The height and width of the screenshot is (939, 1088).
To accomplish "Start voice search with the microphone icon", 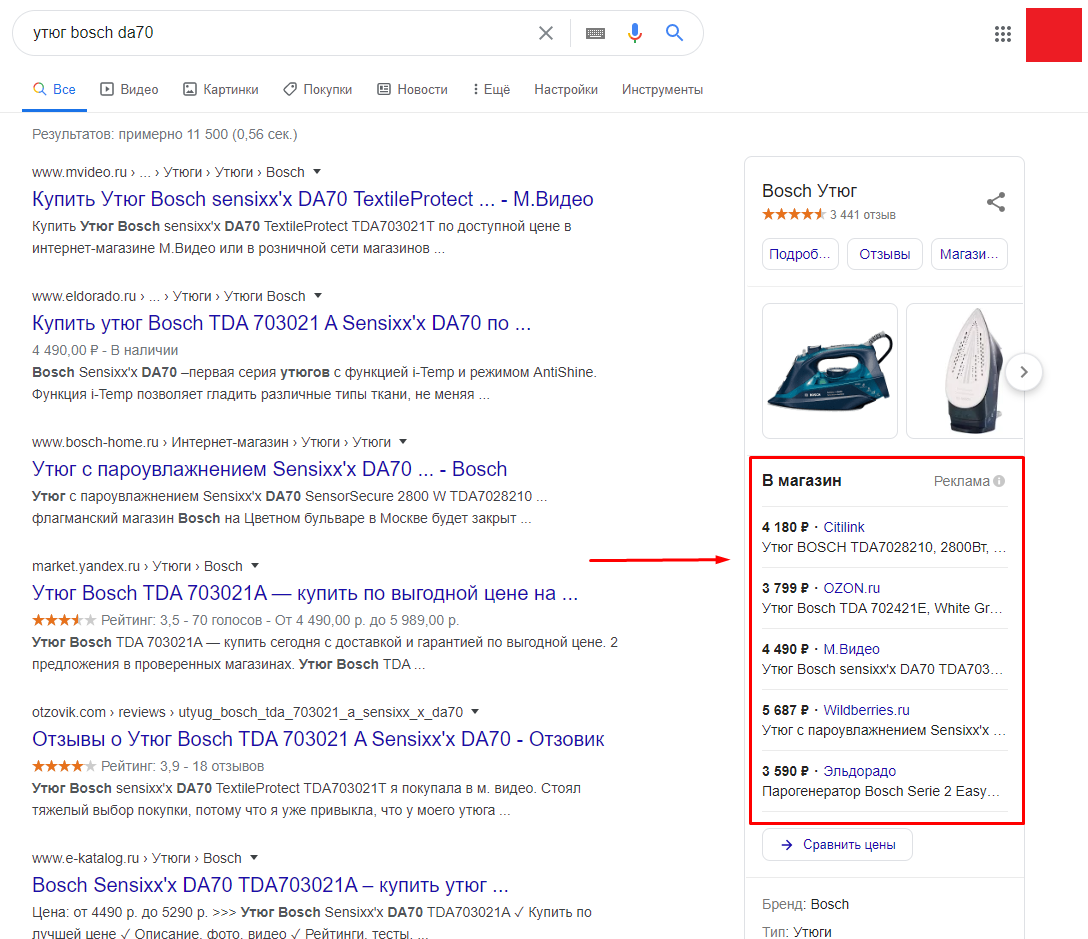I will 634,33.
